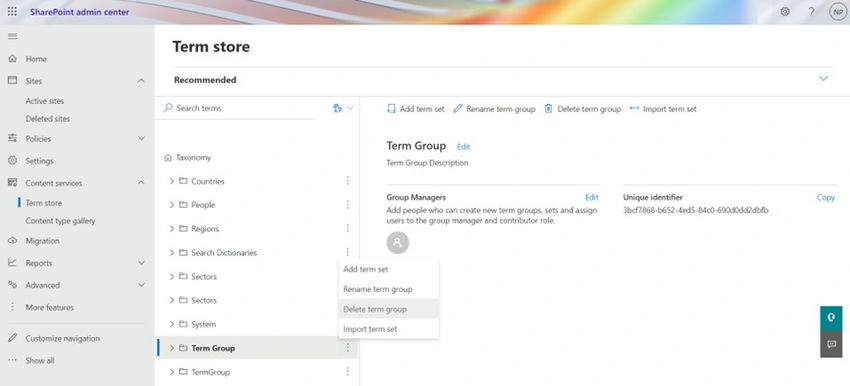Open the help question mark icon
This screenshot has height=386, width=850.
click(x=811, y=11)
